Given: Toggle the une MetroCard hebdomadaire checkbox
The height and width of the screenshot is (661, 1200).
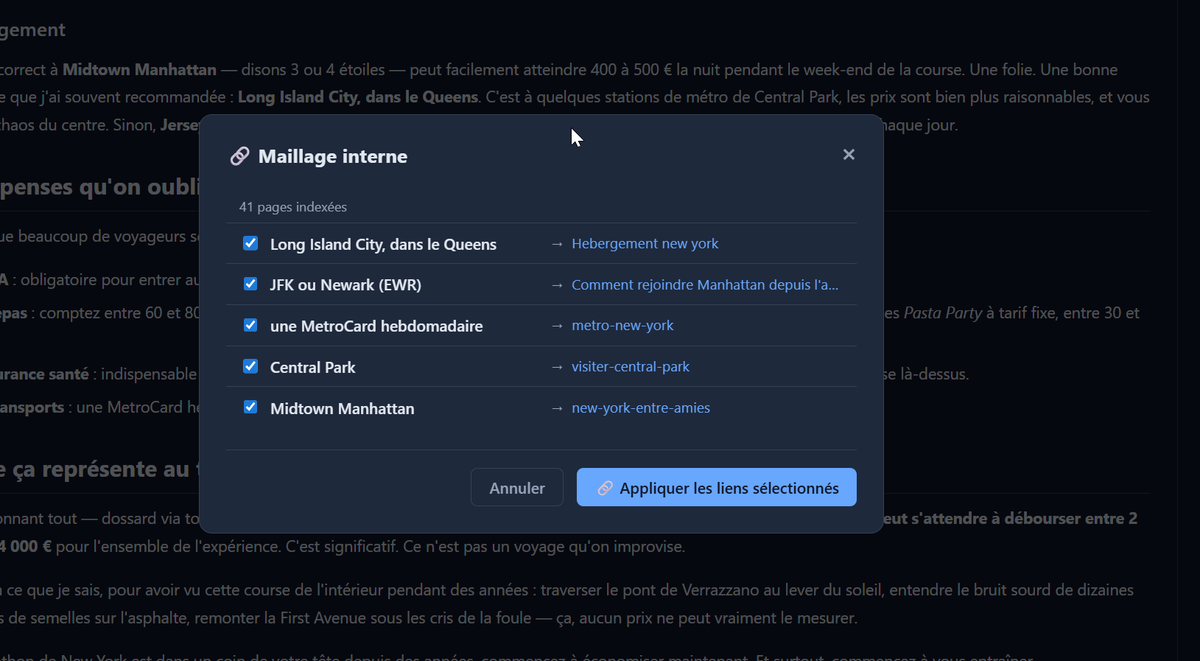Looking at the screenshot, I should click(x=251, y=325).
